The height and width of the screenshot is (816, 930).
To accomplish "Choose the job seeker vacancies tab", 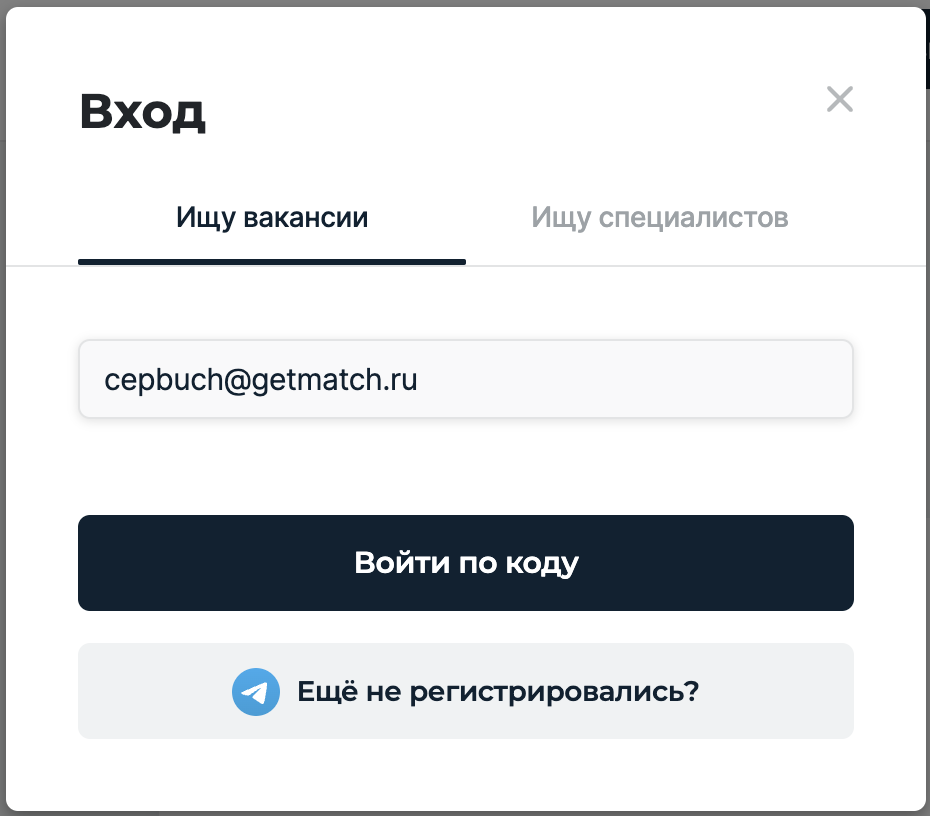I will pyautogui.click(x=272, y=217).
